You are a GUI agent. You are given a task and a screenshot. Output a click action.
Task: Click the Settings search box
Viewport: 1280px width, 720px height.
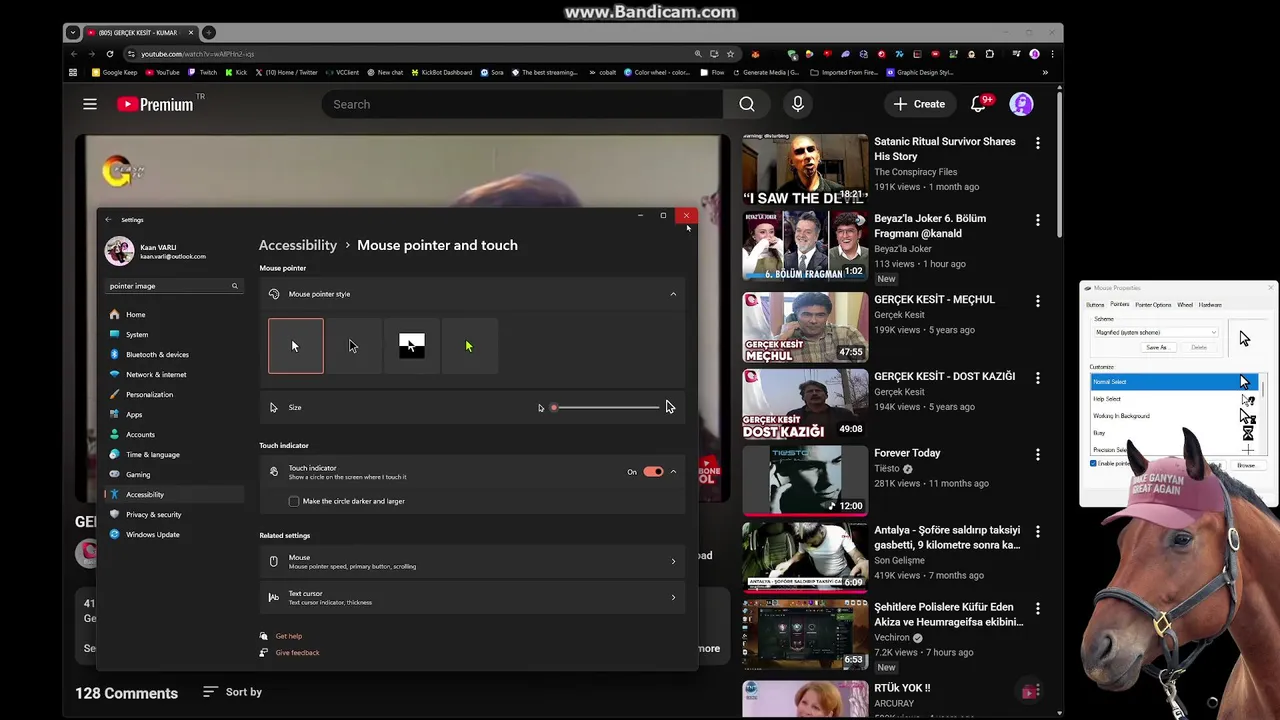point(174,286)
